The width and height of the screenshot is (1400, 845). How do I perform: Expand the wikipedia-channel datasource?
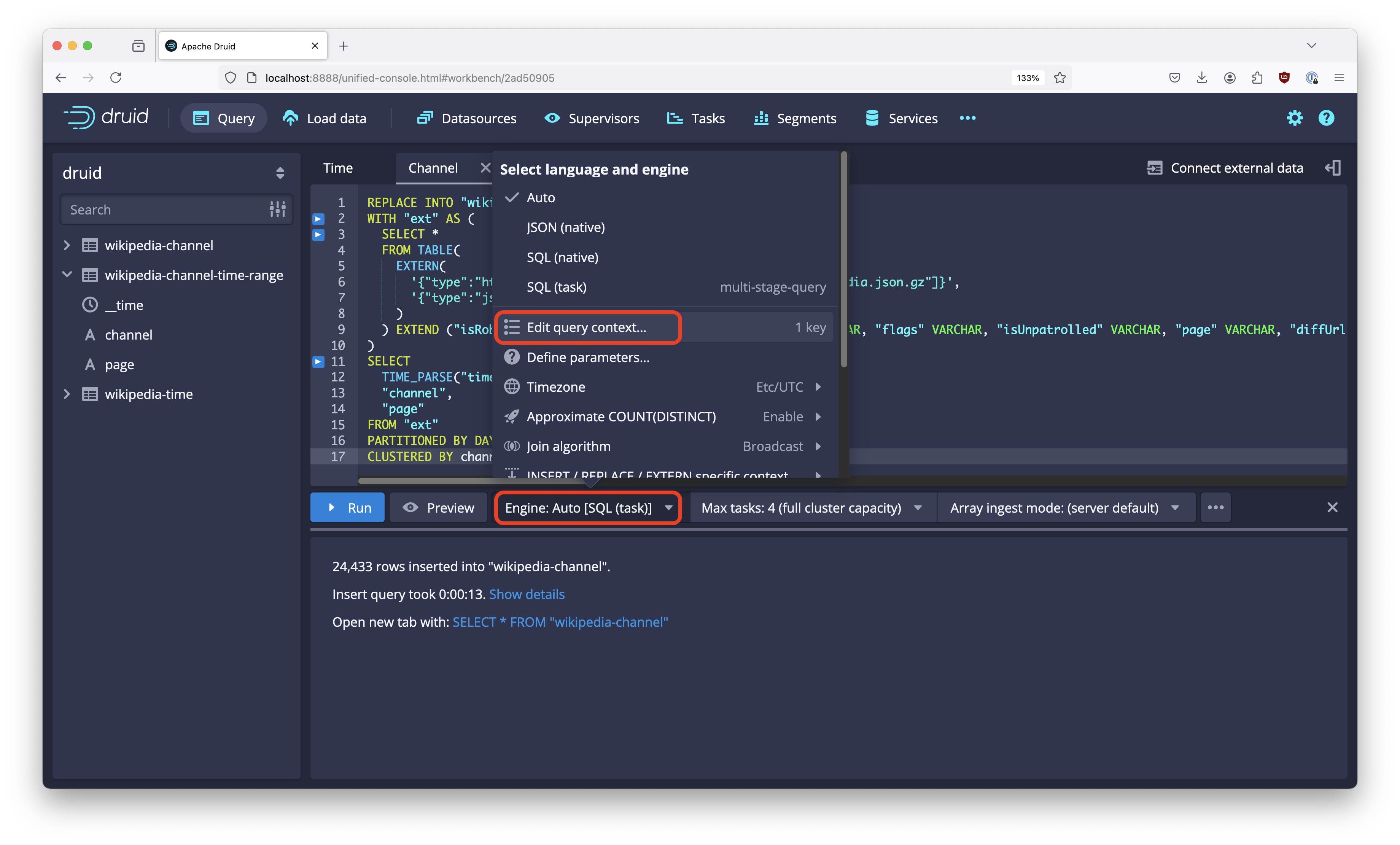(x=67, y=245)
